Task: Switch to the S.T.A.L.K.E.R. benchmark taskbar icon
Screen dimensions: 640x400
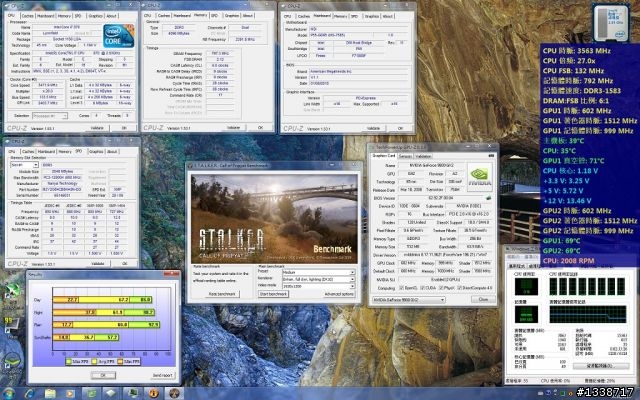Action: [174, 394]
